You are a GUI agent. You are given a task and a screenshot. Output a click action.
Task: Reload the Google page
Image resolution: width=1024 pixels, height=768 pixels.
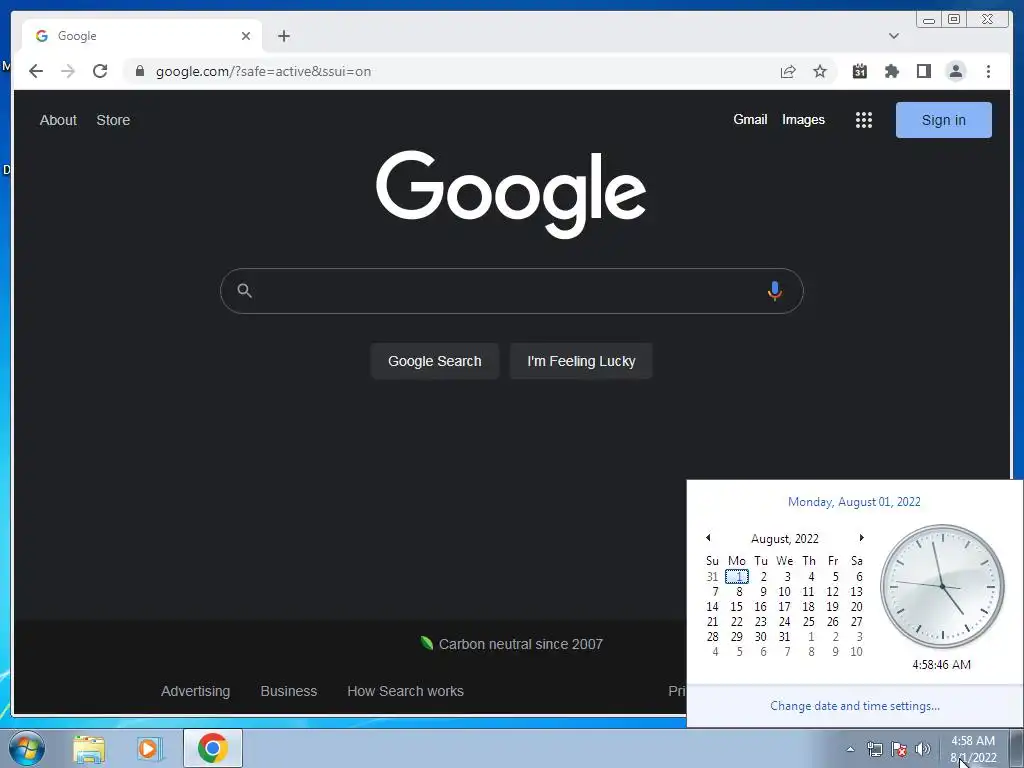click(100, 71)
